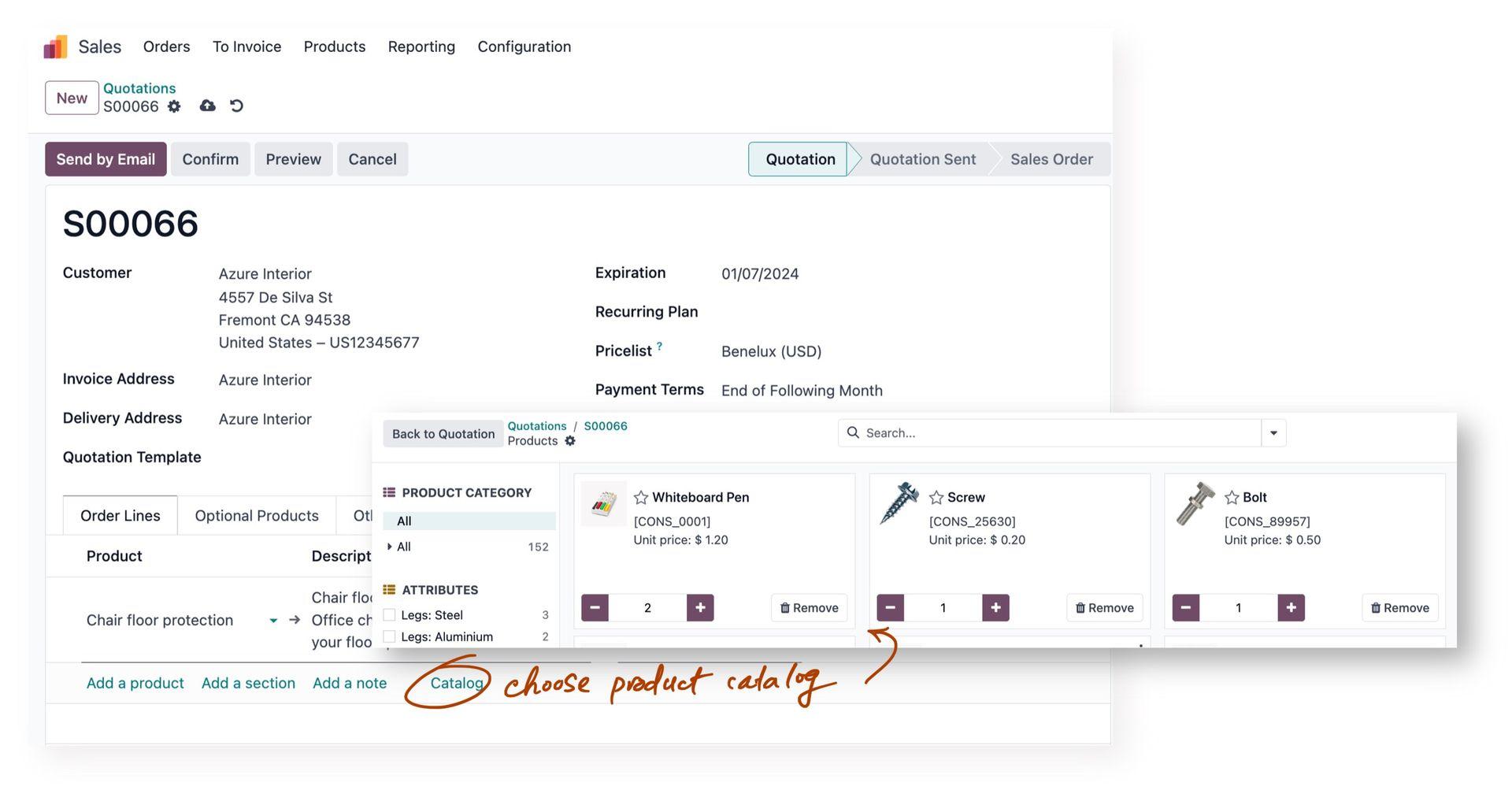
Task: Open the Reporting menu
Action: (421, 46)
